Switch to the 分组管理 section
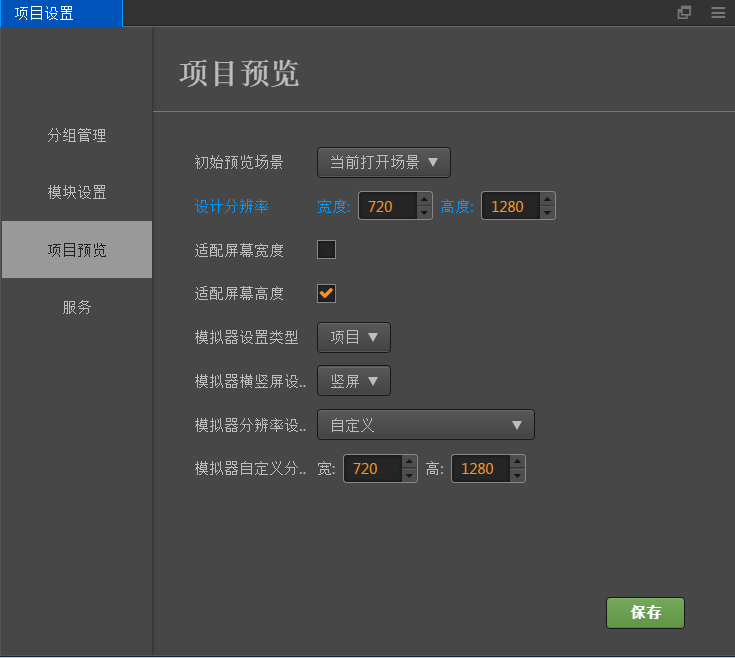The height and width of the screenshot is (658, 735). tap(77, 136)
